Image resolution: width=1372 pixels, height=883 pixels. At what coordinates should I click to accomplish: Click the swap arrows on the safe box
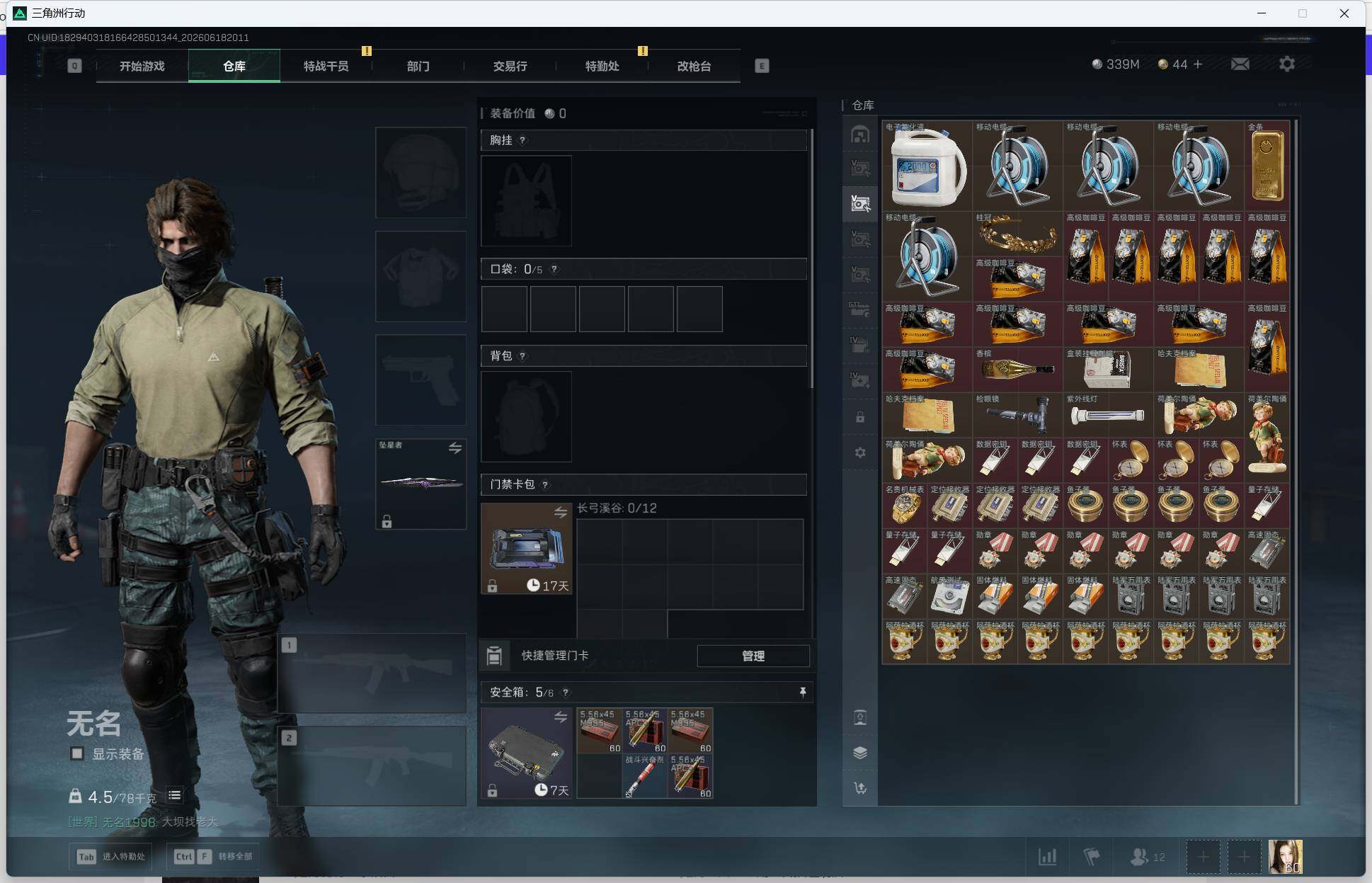click(x=561, y=717)
